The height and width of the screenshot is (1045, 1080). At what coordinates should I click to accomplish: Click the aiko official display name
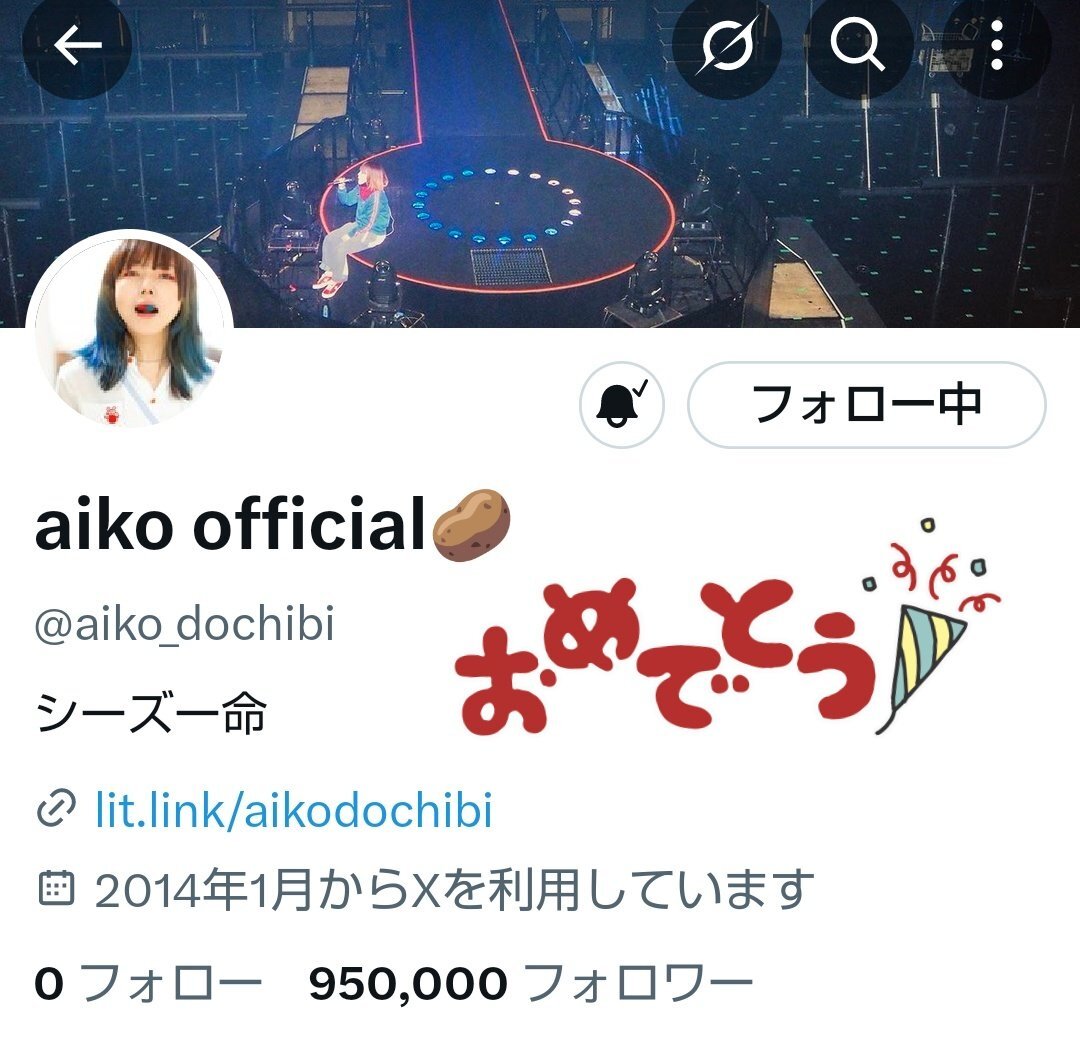tap(230, 526)
